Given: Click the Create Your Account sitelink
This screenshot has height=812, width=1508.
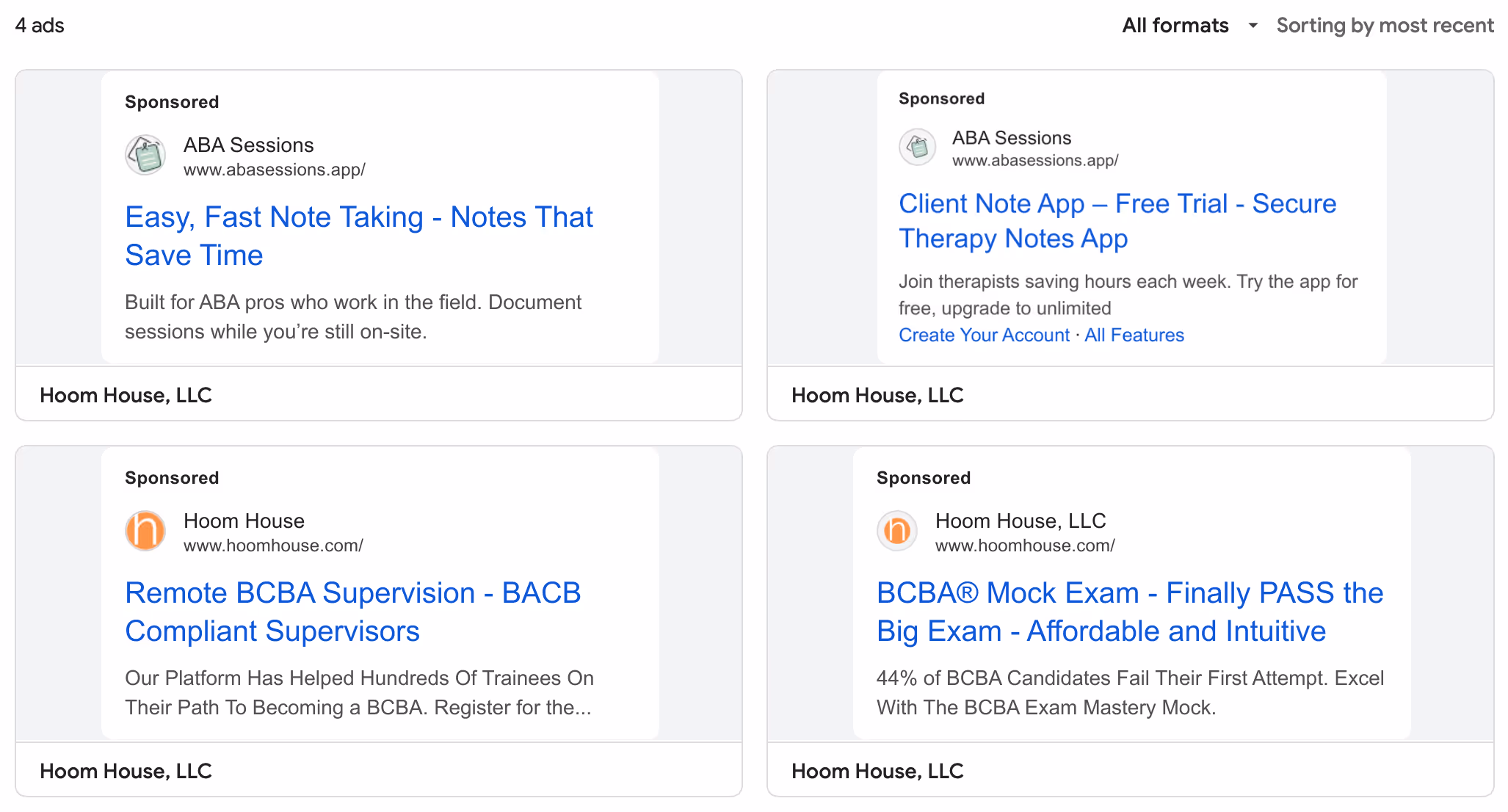Looking at the screenshot, I should 984,335.
